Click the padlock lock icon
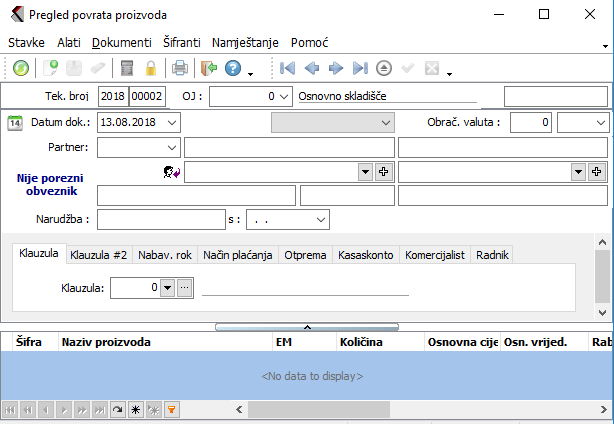 click(151, 68)
